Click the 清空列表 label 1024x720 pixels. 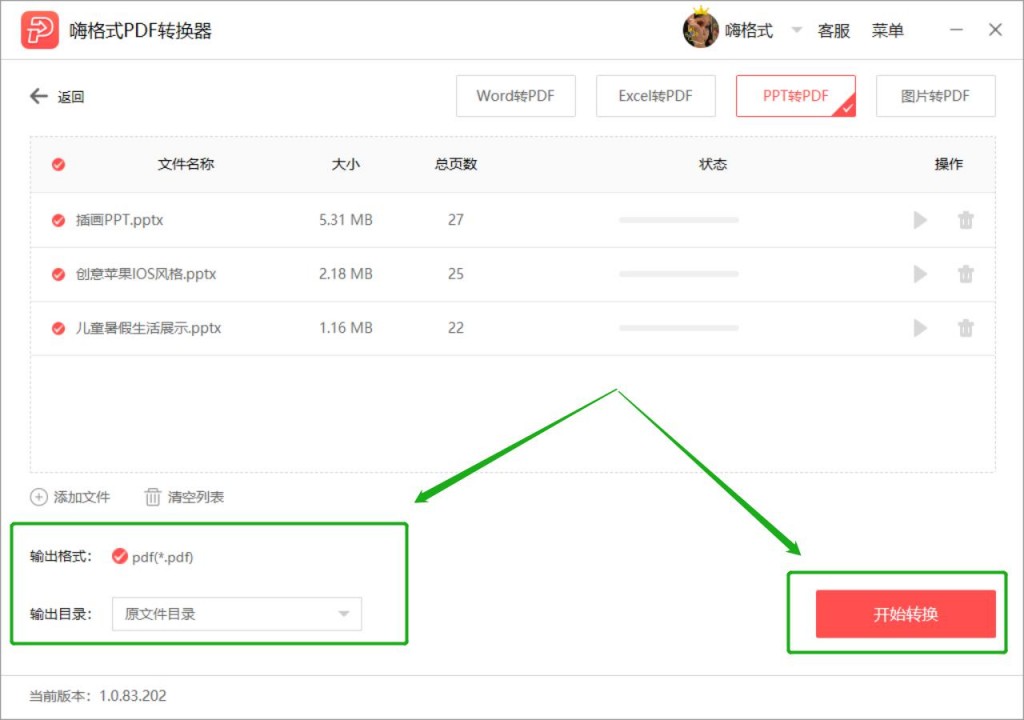click(196, 497)
